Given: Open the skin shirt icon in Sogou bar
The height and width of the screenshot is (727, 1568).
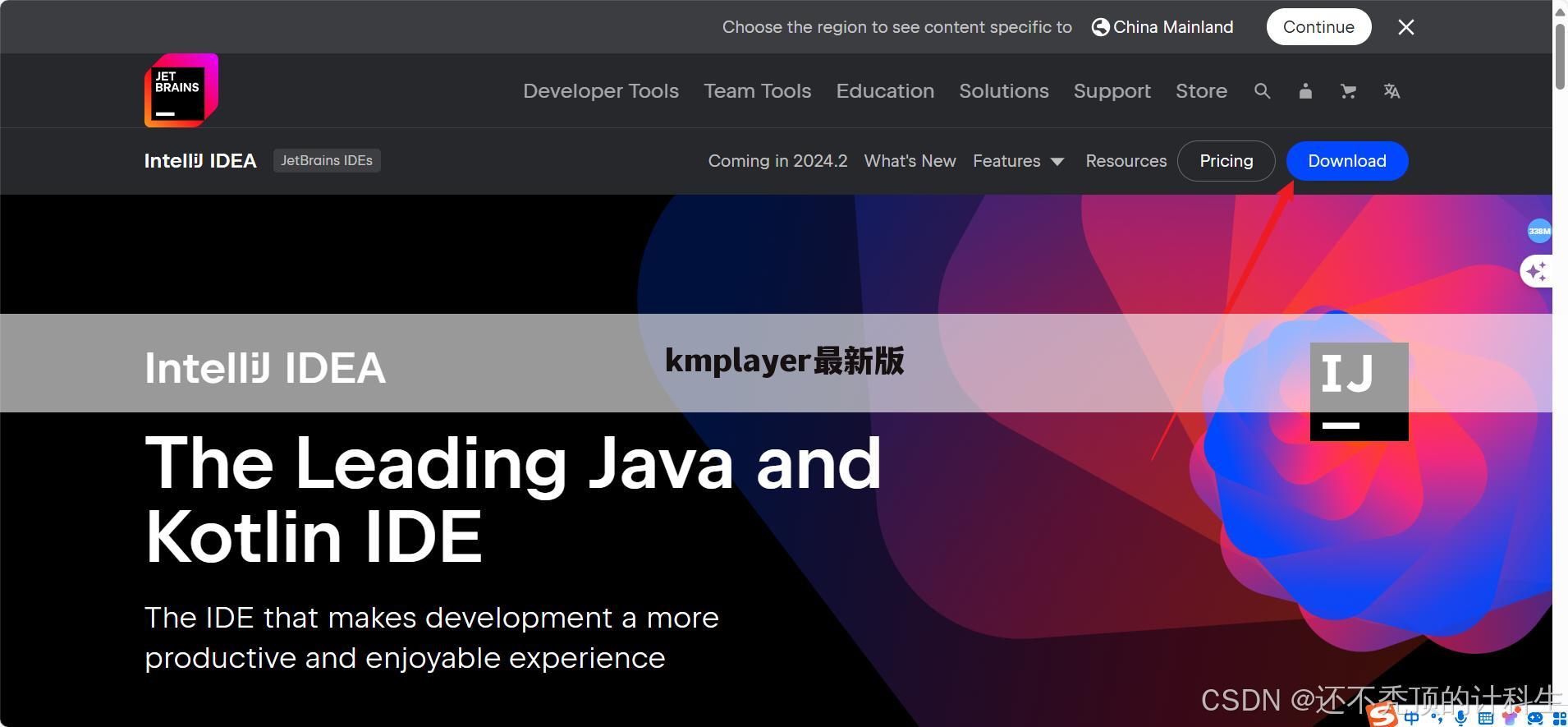Looking at the screenshot, I should click(1511, 716).
